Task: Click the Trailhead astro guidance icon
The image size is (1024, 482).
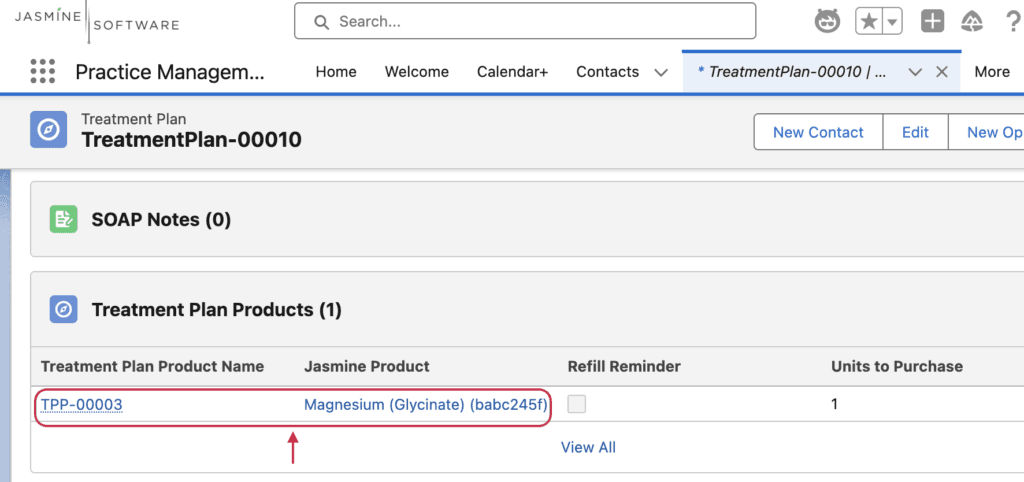Action: coord(827,22)
